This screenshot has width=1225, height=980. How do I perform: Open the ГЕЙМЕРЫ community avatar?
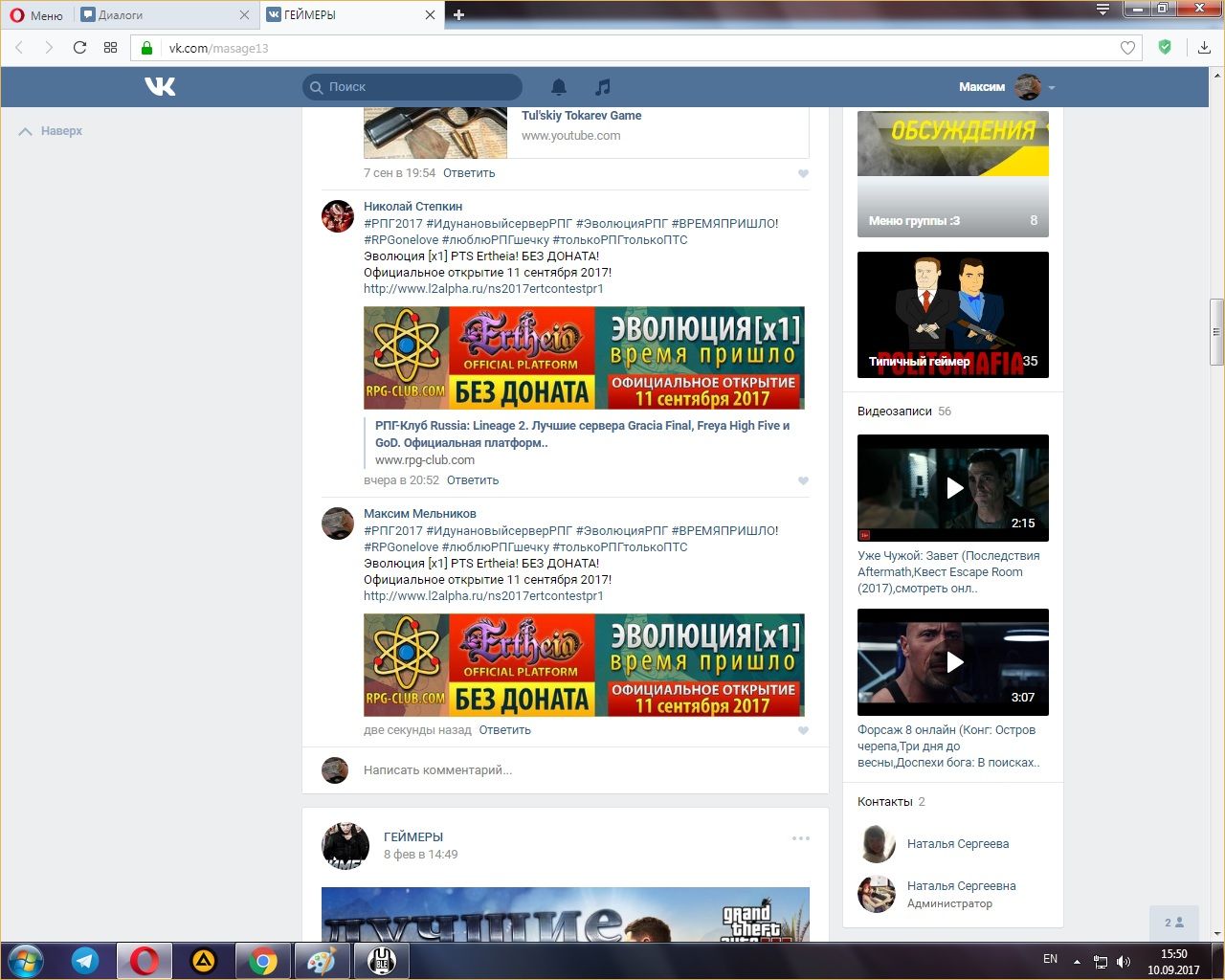pos(345,846)
